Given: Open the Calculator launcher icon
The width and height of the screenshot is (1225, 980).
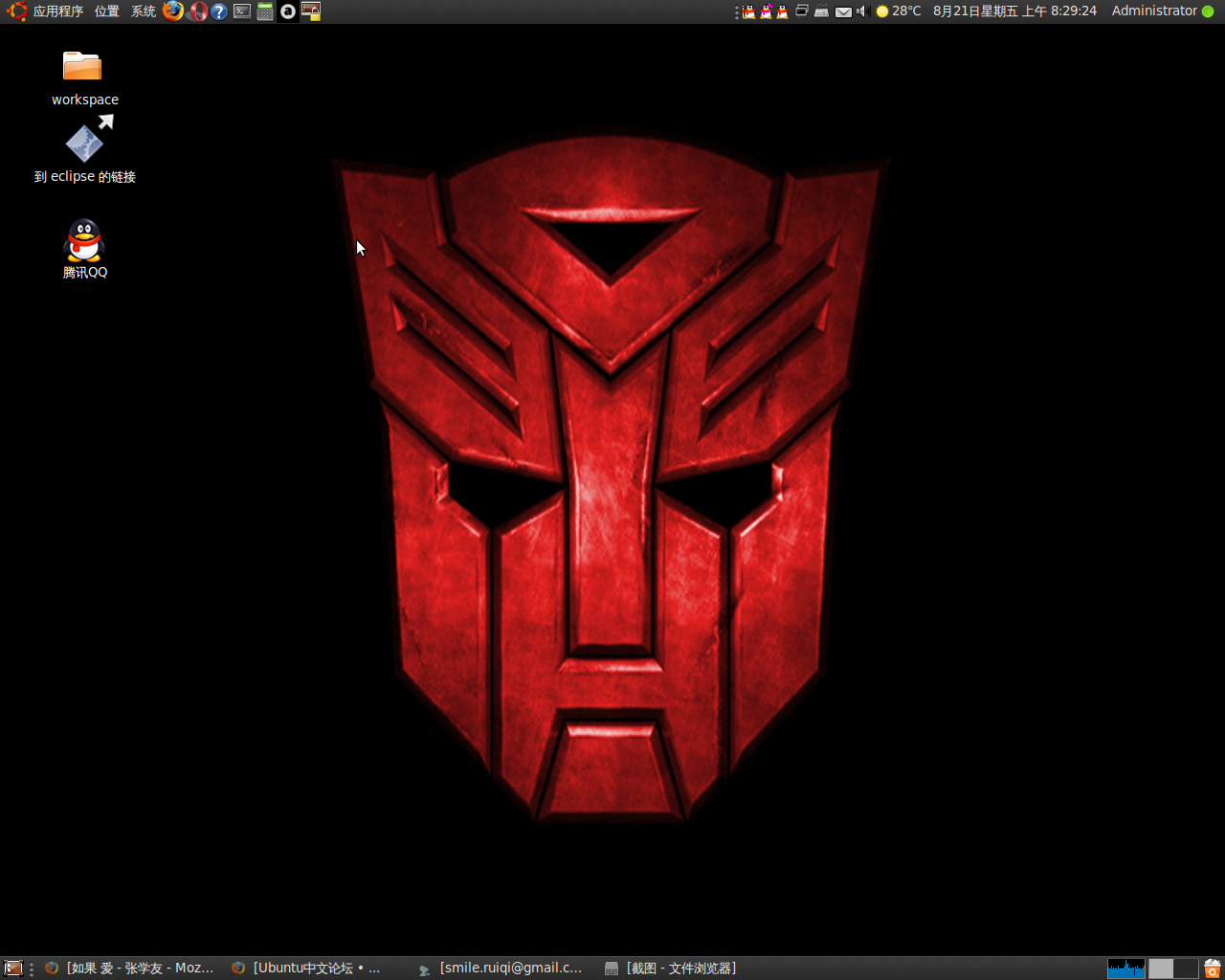Looking at the screenshot, I should [x=265, y=11].
